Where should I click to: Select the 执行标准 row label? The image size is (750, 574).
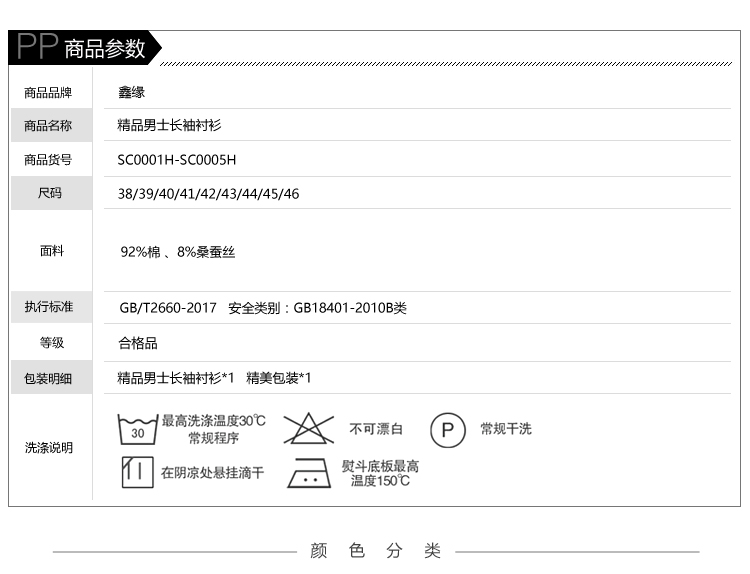click(x=49, y=307)
